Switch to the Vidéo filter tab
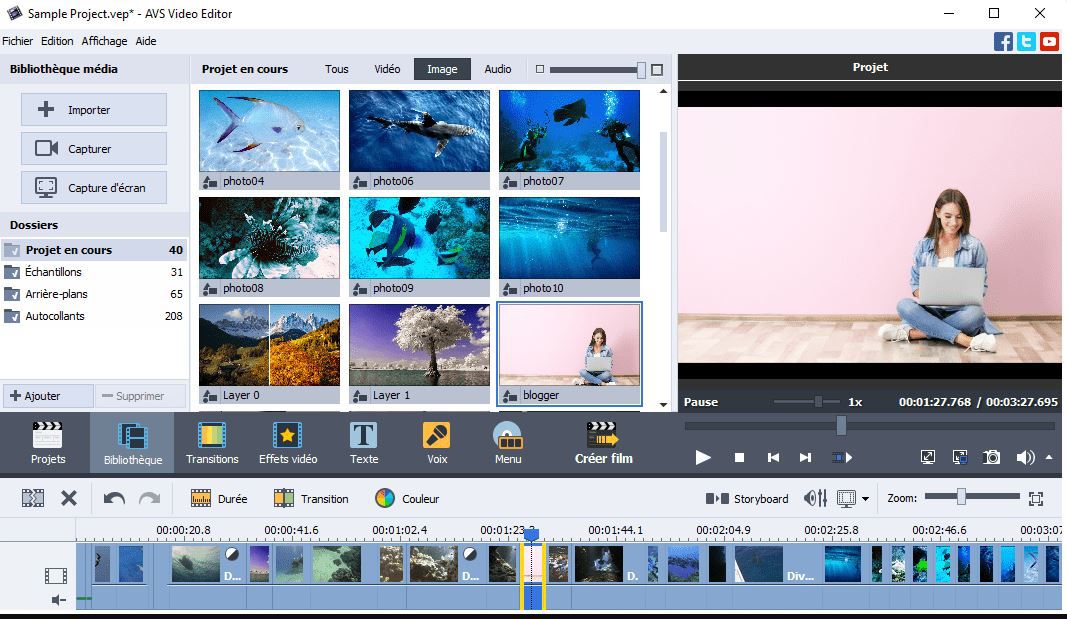Viewport: 1067px width, 619px height. pyautogui.click(x=387, y=69)
